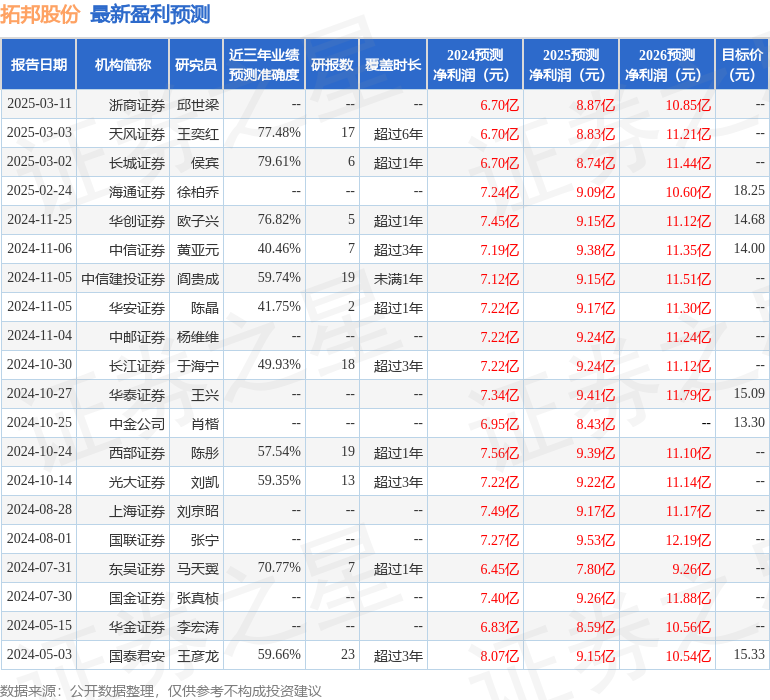This screenshot has width=770, height=700.
Task: Click accuracy value 49.93%
Action: 279,364
